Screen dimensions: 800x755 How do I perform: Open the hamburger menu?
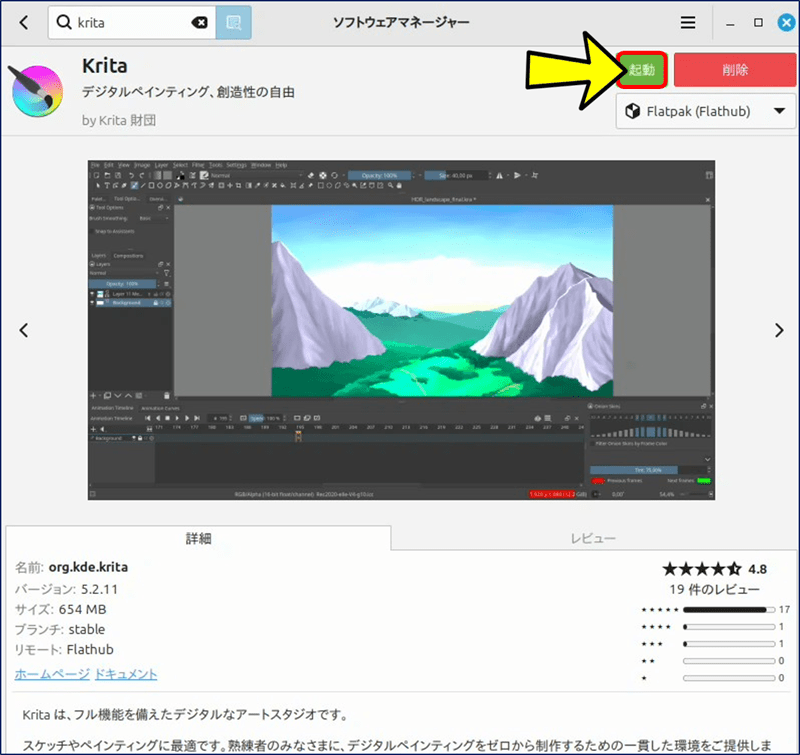pos(688,22)
